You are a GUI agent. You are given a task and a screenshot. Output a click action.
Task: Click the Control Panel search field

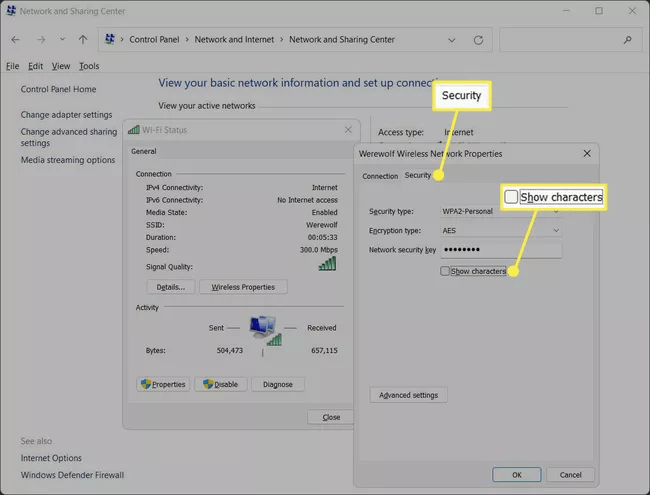click(571, 40)
